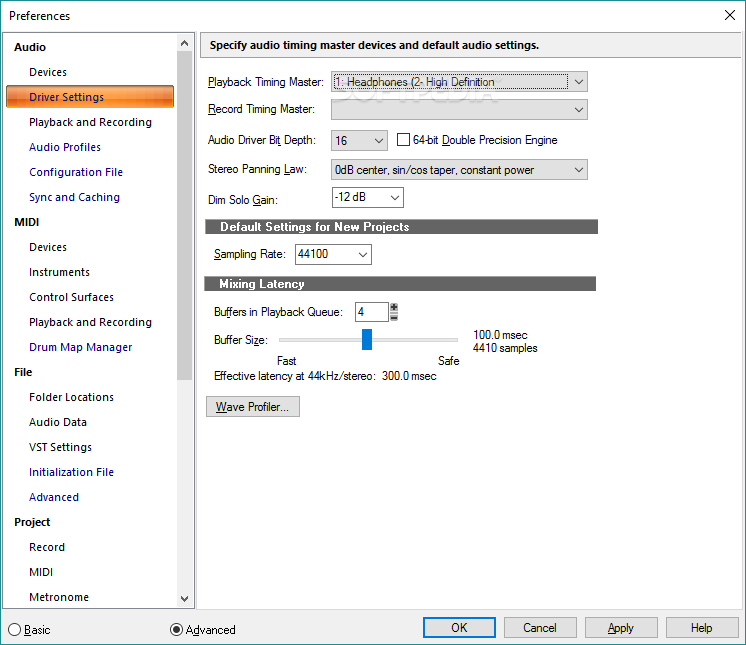
Task: Open the Project Record page
Action: click(x=47, y=547)
